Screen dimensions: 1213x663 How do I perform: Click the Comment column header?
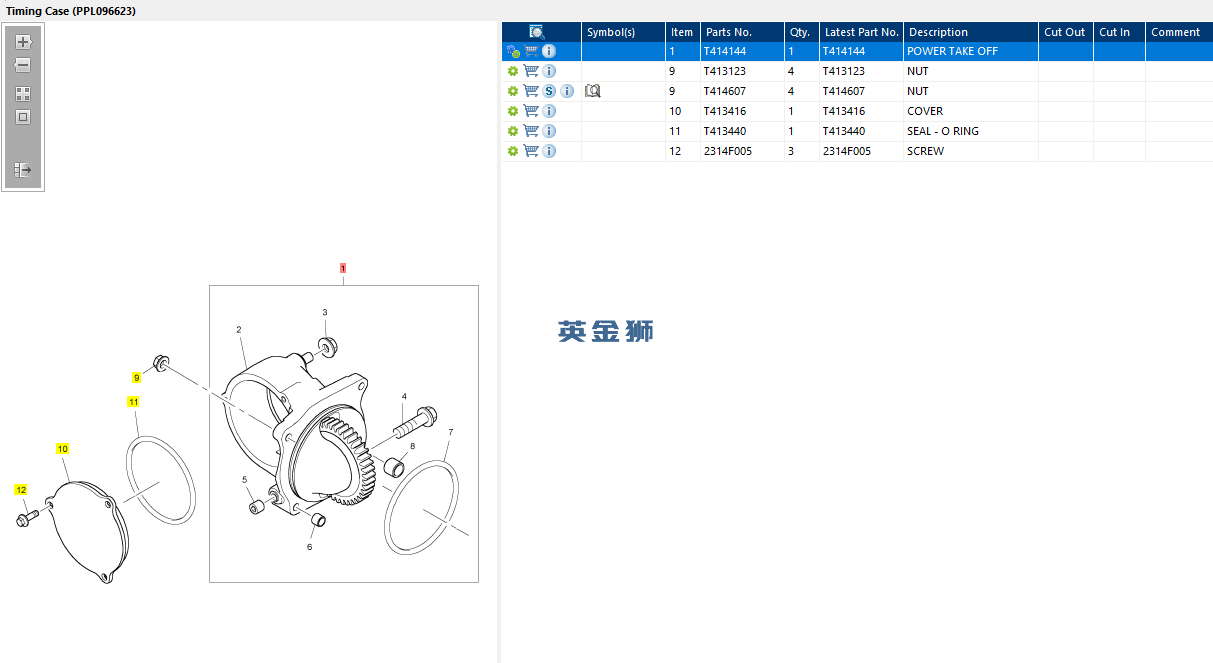(x=1179, y=32)
